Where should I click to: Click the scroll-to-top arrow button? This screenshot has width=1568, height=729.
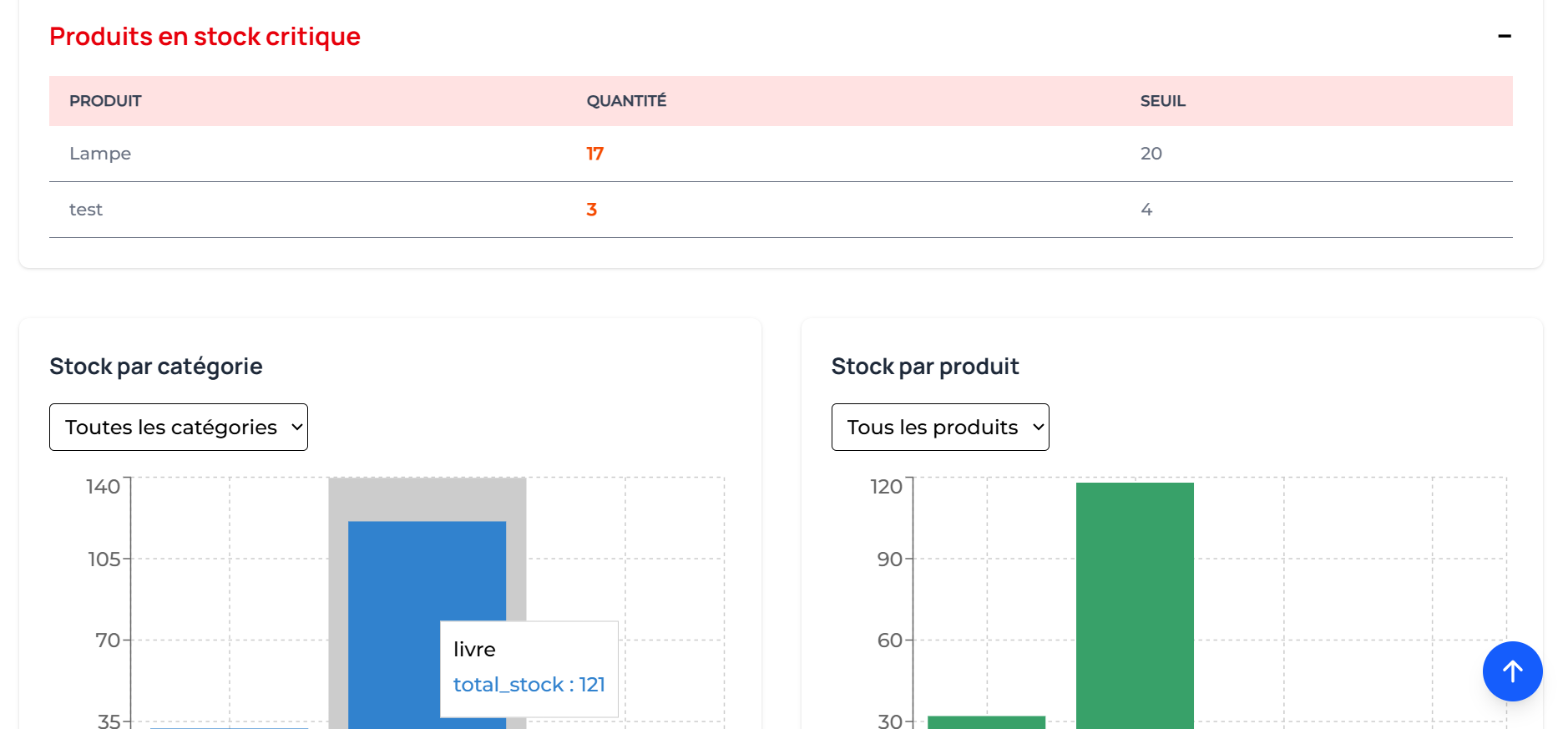pos(1512,671)
